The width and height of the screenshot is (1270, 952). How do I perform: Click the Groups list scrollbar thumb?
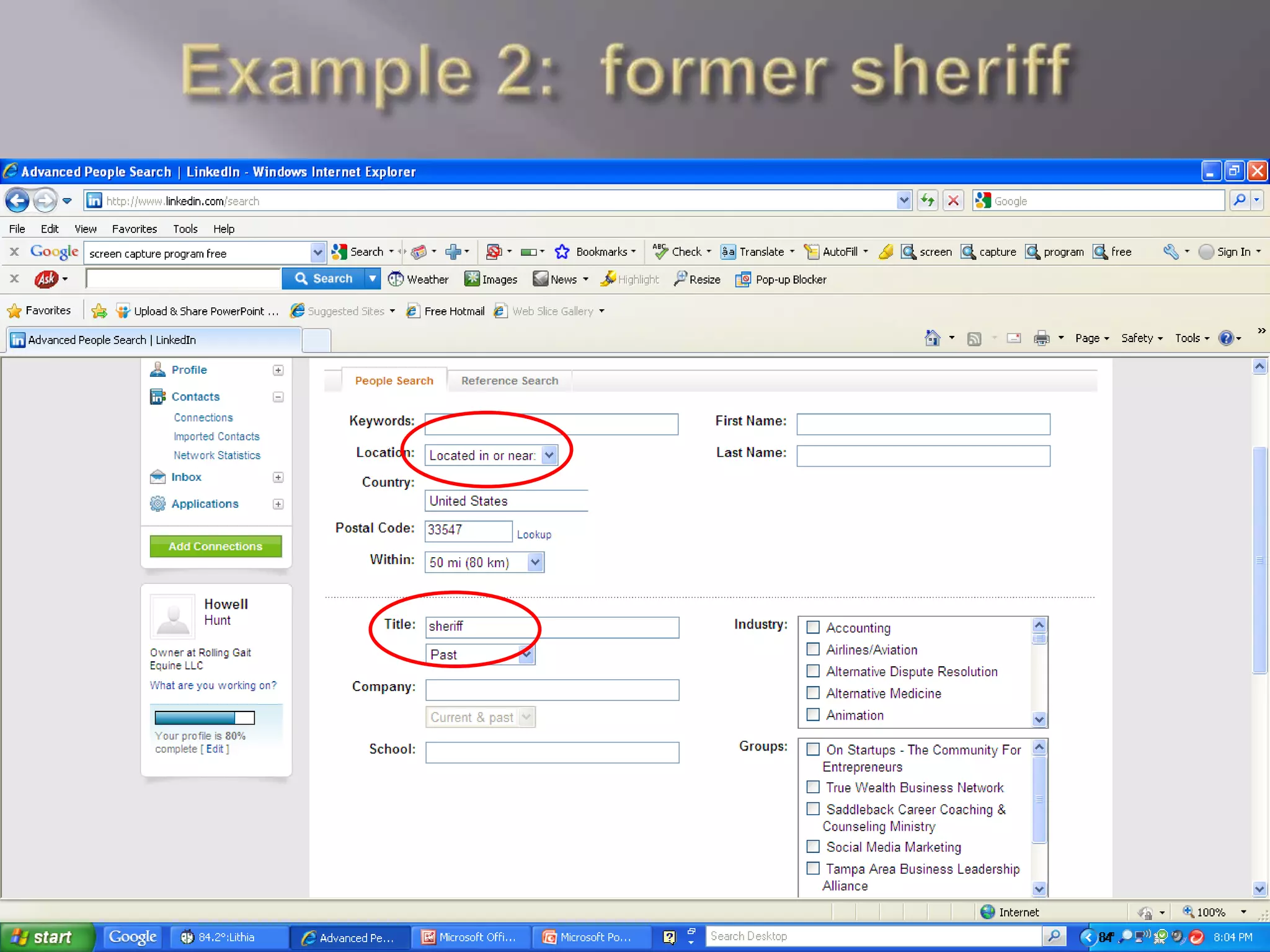click(x=1039, y=800)
